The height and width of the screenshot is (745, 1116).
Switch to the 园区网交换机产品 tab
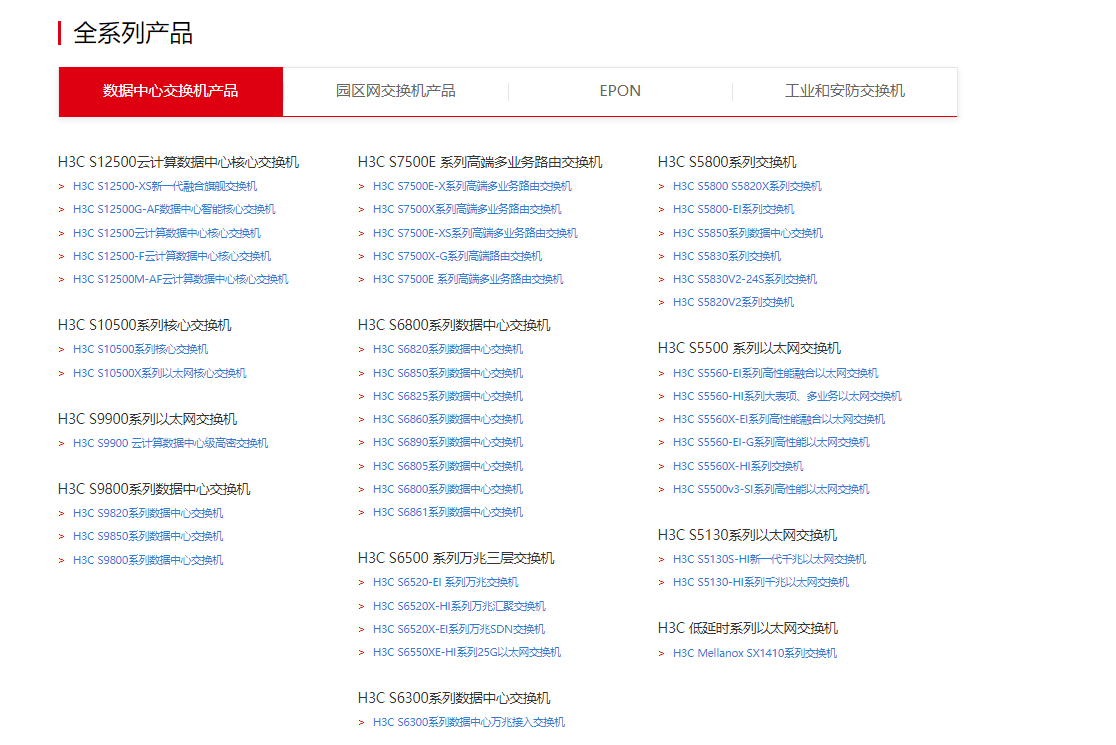click(x=396, y=91)
